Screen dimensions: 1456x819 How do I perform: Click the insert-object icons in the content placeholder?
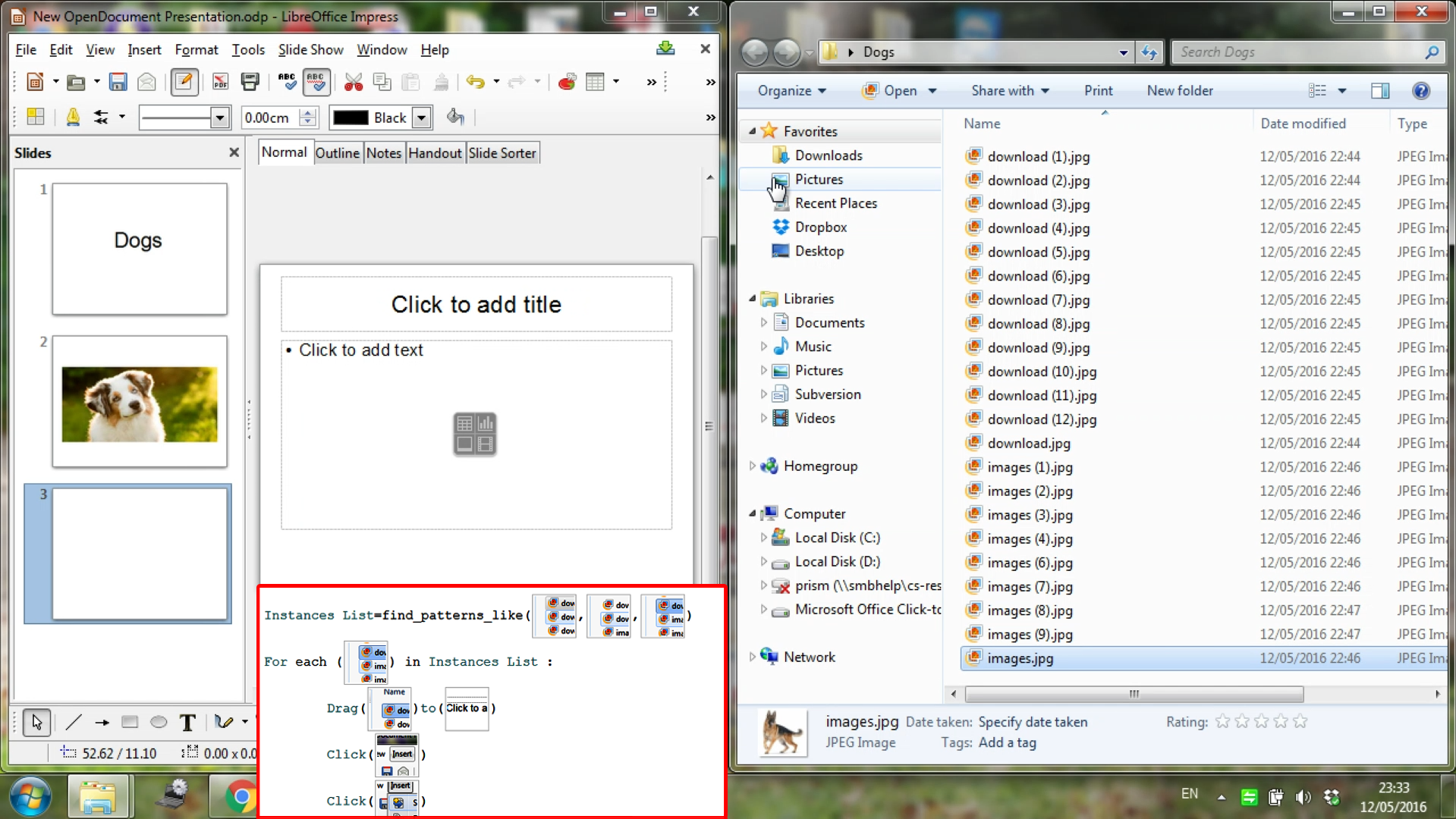tap(475, 434)
